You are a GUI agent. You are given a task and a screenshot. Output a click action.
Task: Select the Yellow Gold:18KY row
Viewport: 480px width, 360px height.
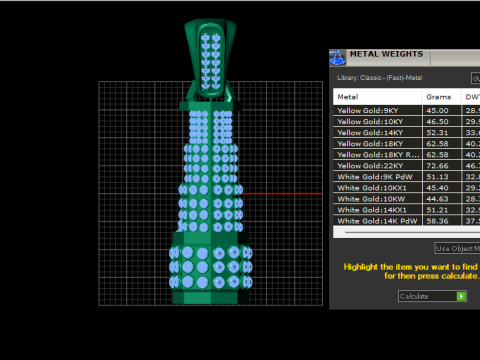406,143
